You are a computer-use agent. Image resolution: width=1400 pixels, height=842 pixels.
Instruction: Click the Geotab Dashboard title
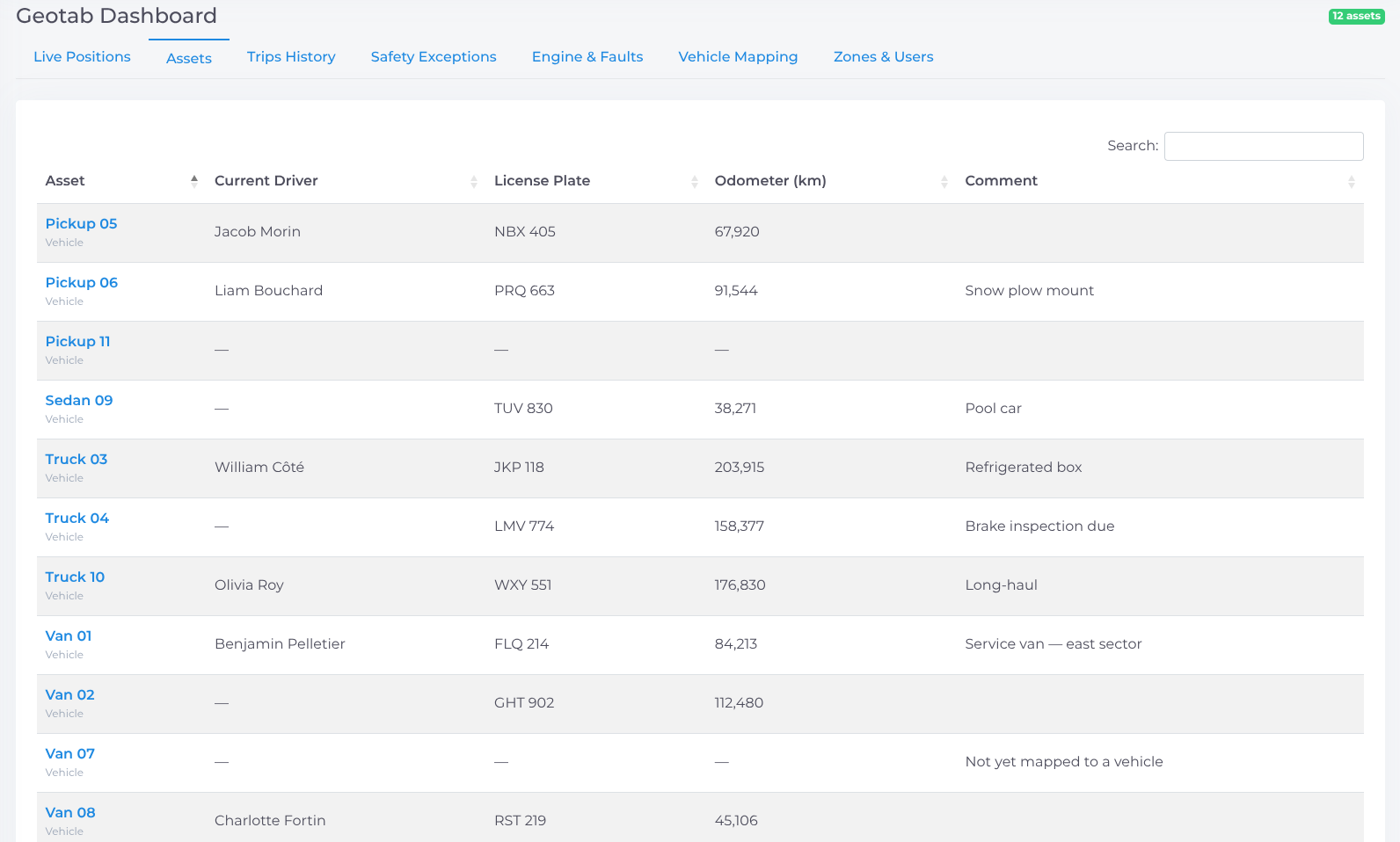(x=116, y=16)
